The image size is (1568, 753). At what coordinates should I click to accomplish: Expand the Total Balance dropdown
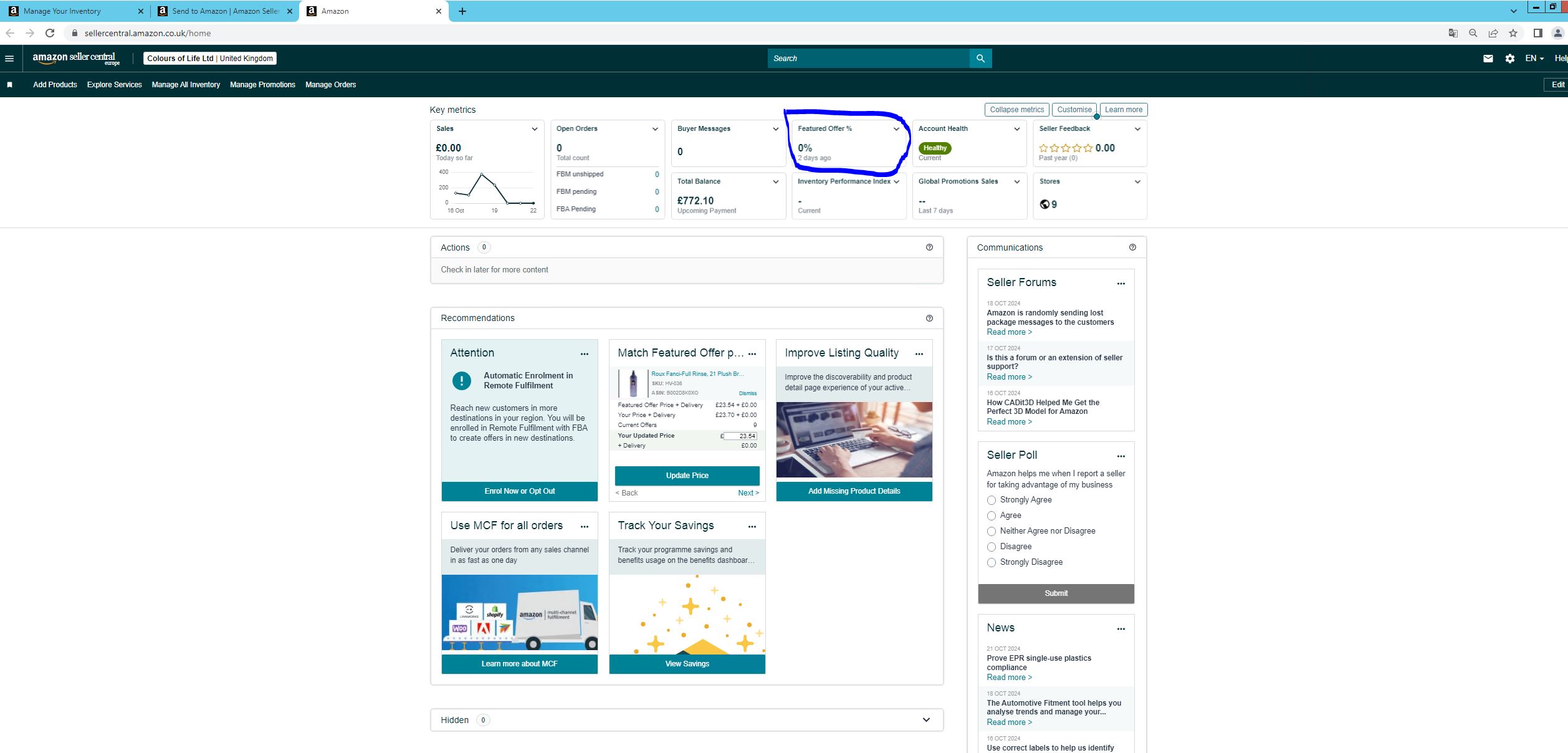(x=776, y=182)
